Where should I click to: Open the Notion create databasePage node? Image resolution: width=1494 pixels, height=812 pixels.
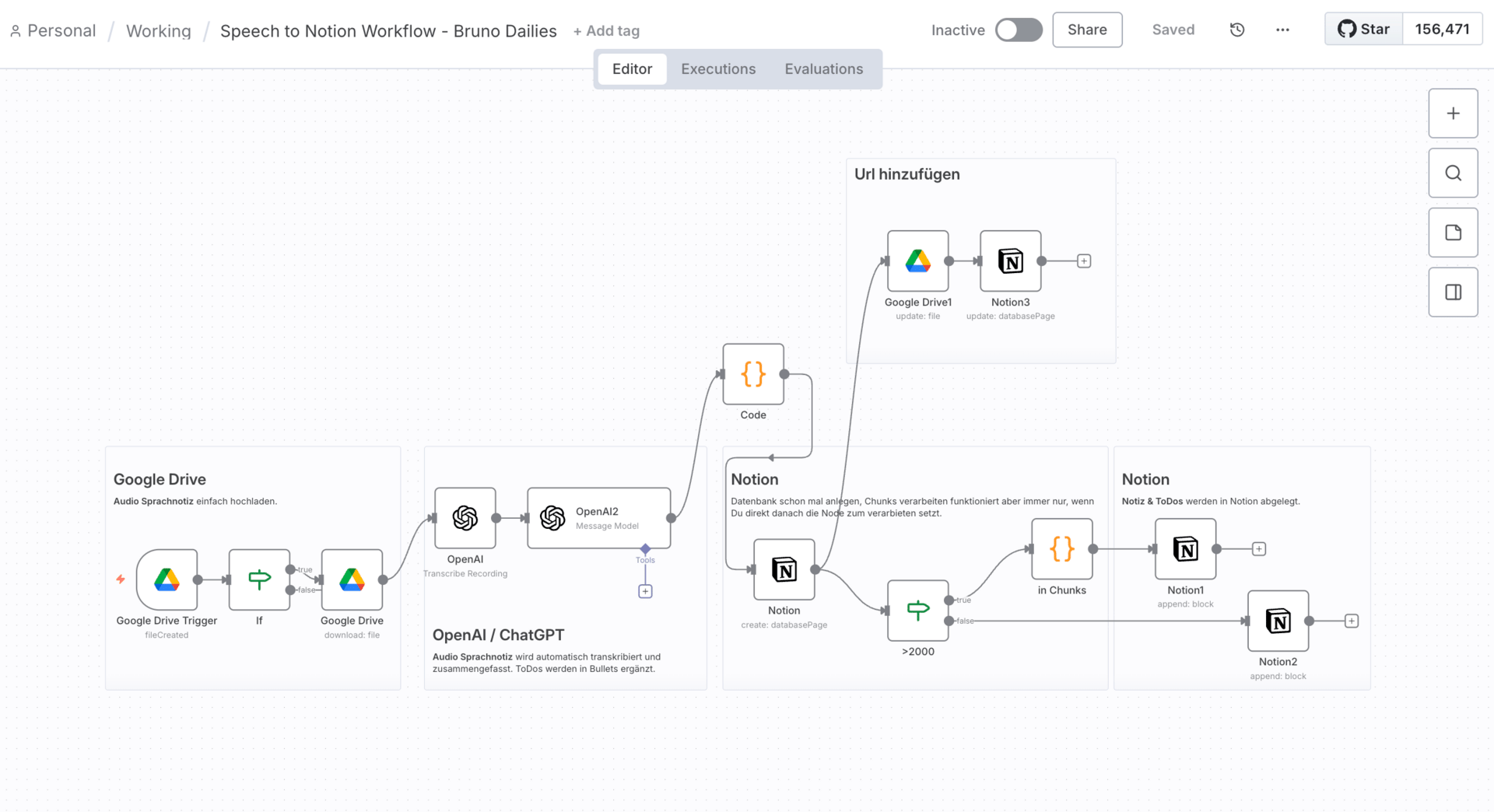[x=784, y=569]
